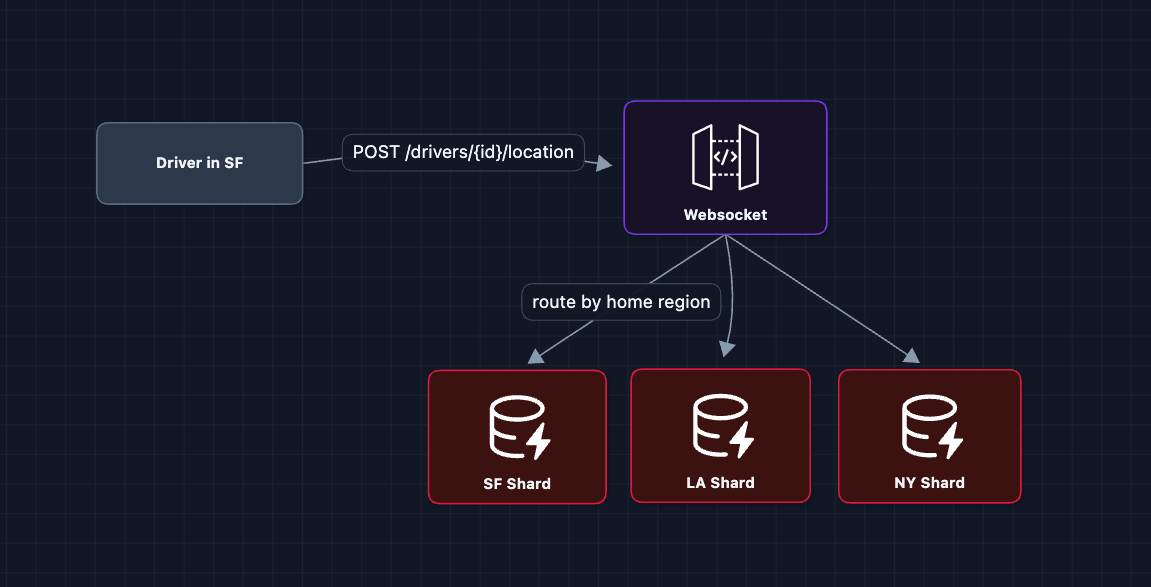The width and height of the screenshot is (1151, 587).
Task: Click the line between Driver in SF and POST label
Action: pyautogui.click(x=322, y=160)
